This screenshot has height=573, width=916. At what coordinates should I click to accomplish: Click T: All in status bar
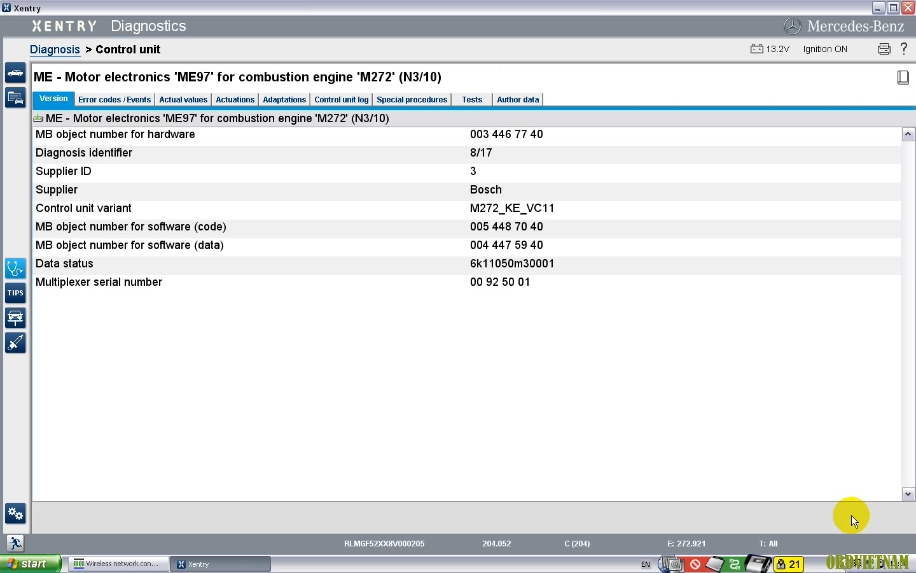[x=768, y=544]
